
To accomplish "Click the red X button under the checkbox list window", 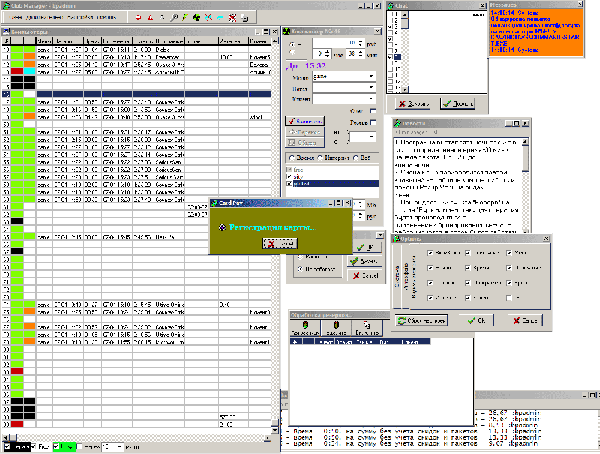I will (413, 104).
